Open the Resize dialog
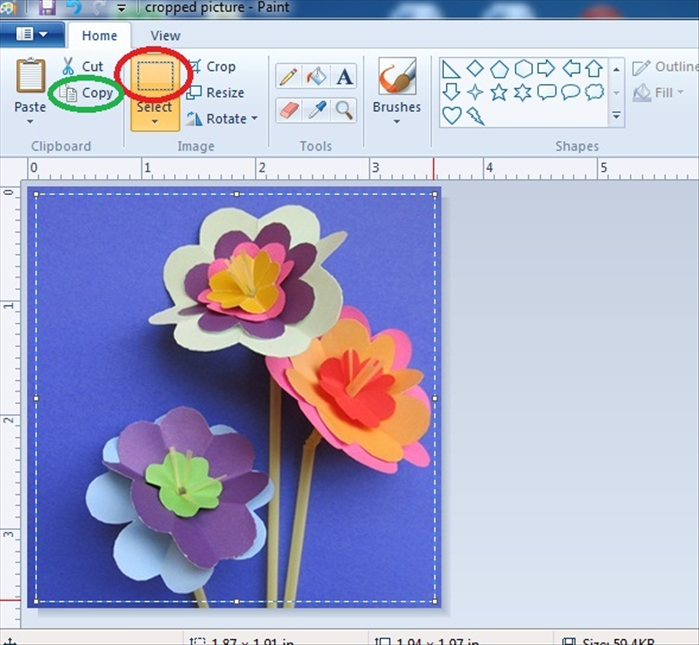 coord(216,93)
